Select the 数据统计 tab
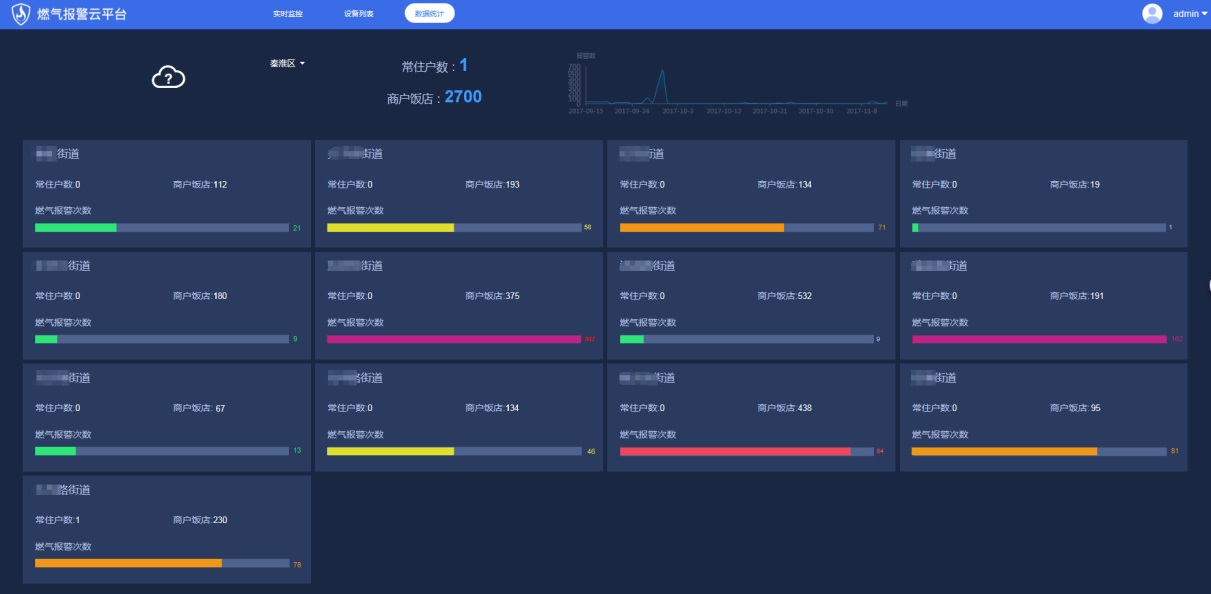 pyautogui.click(x=429, y=14)
